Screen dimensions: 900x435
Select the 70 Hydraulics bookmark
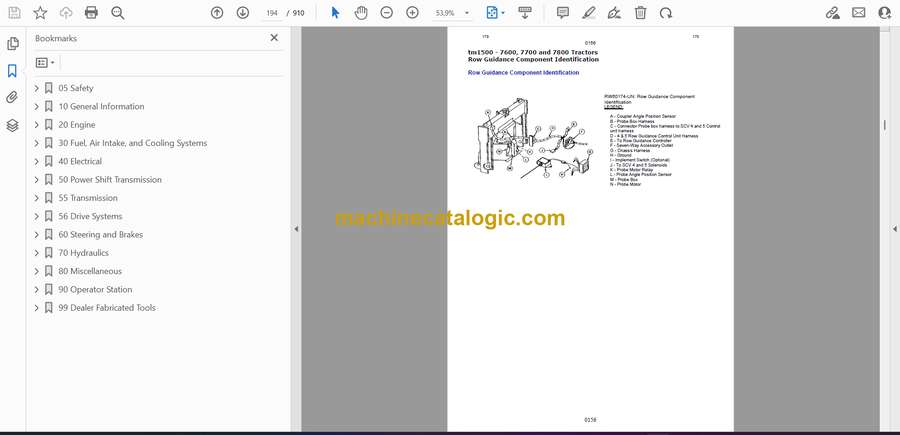tap(83, 253)
